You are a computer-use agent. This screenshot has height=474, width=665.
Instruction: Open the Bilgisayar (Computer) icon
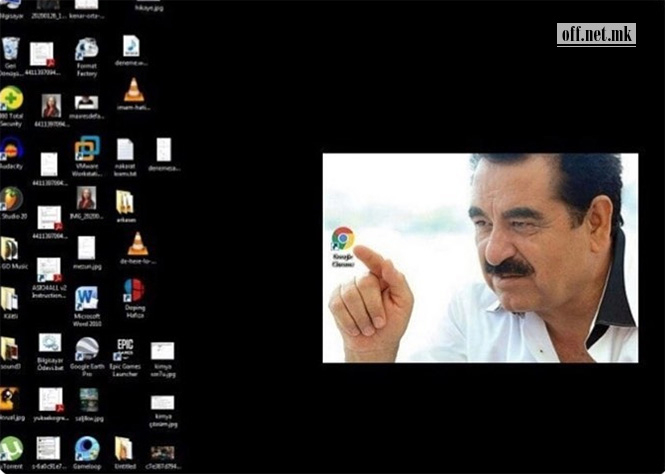[x=11, y=4]
